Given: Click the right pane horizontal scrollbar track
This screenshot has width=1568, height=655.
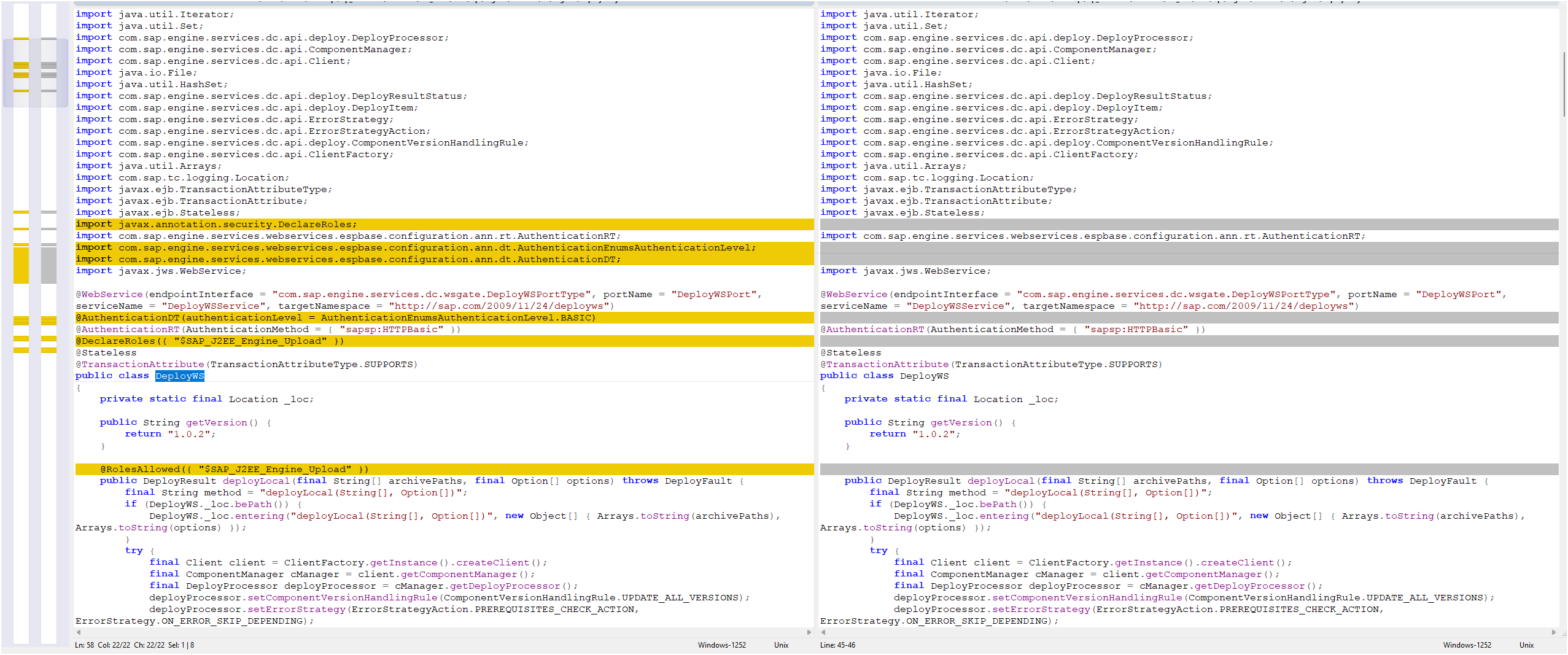Looking at the screenshot, I should [x=1188, y=632].
